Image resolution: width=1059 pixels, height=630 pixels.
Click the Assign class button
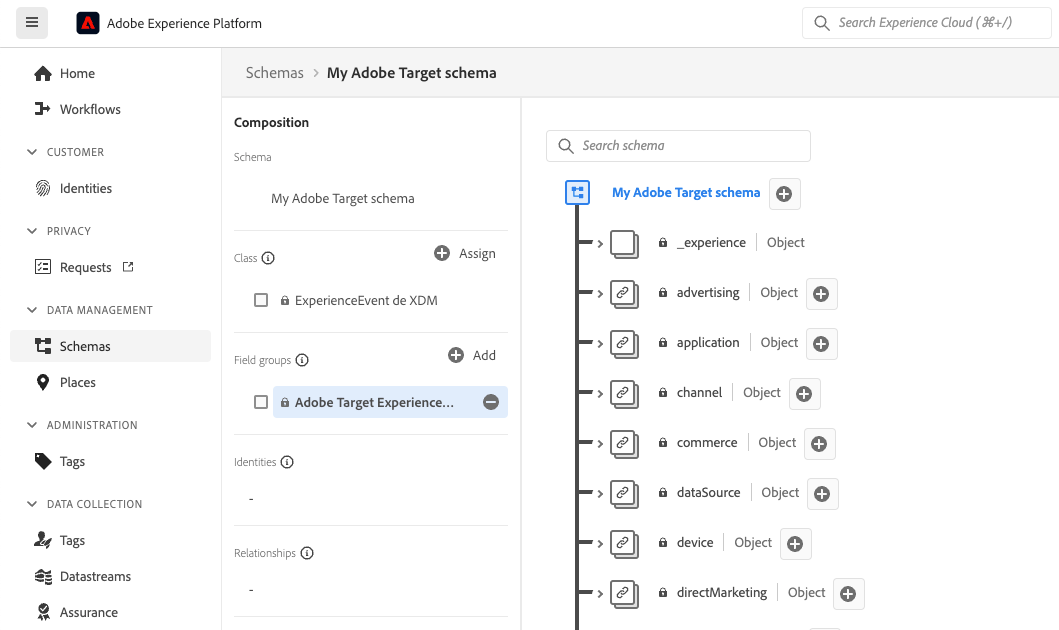pos(465,253)
